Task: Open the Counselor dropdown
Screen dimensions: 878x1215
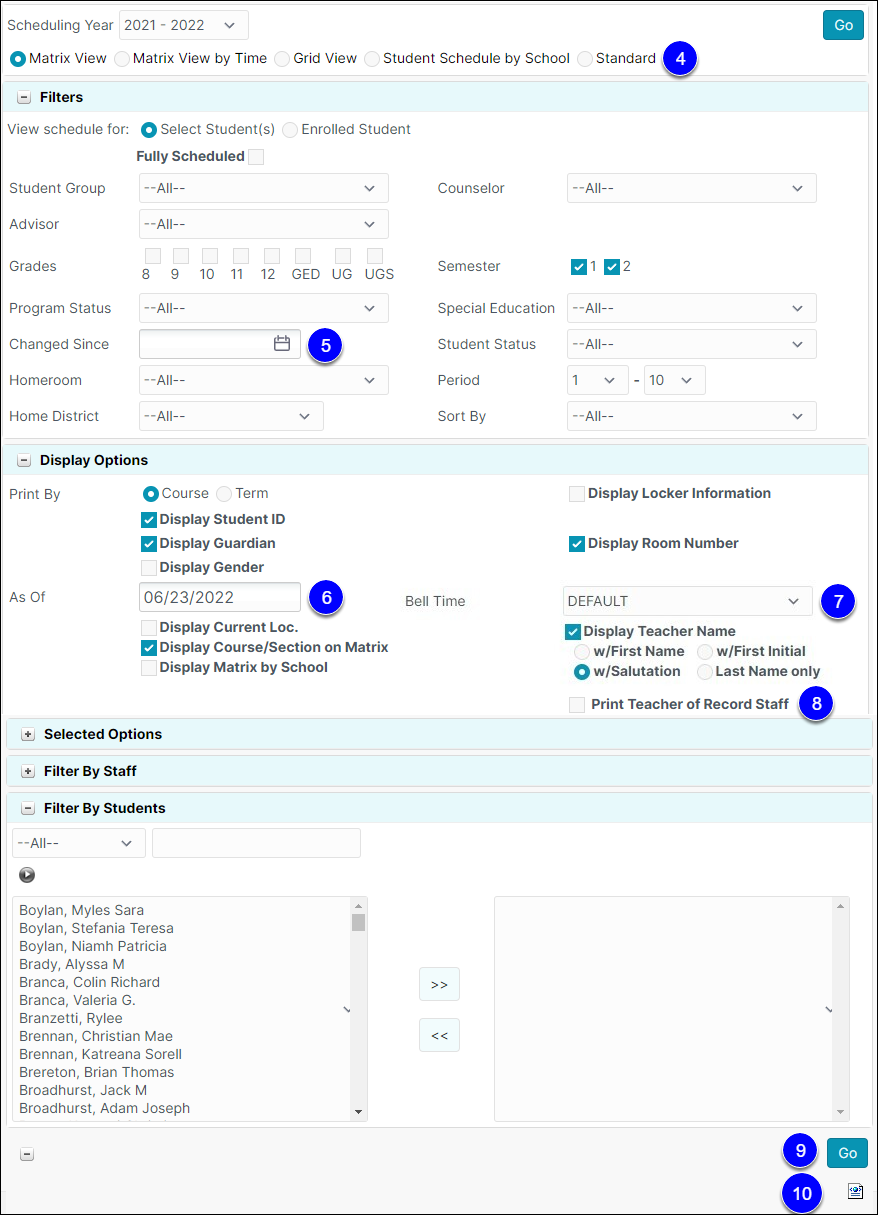Action: click(x=692, y=188)
